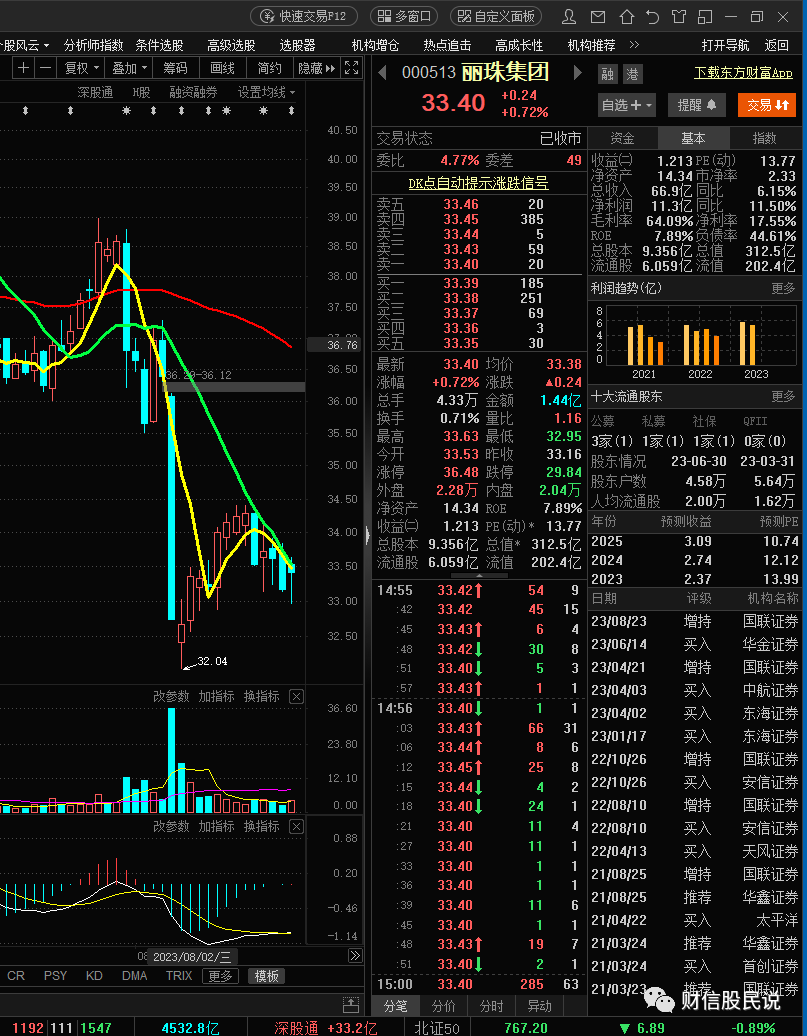Click 改参数 on volume panel
This screenshot has height=1036, width=807.
click(171, 696)
